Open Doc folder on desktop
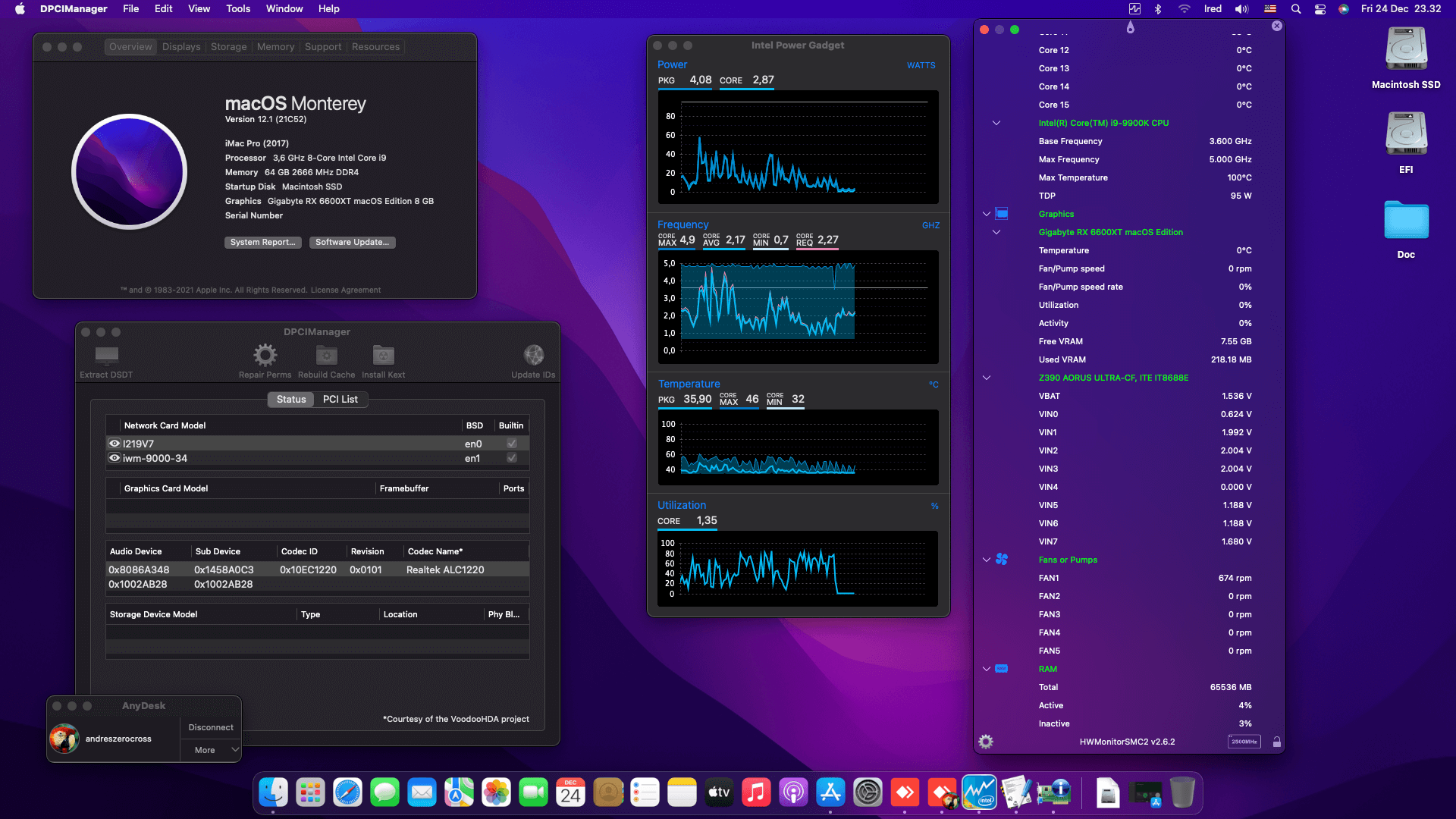The height and width of the screenshot is (819, 1456). click(x=1406, y=220)
